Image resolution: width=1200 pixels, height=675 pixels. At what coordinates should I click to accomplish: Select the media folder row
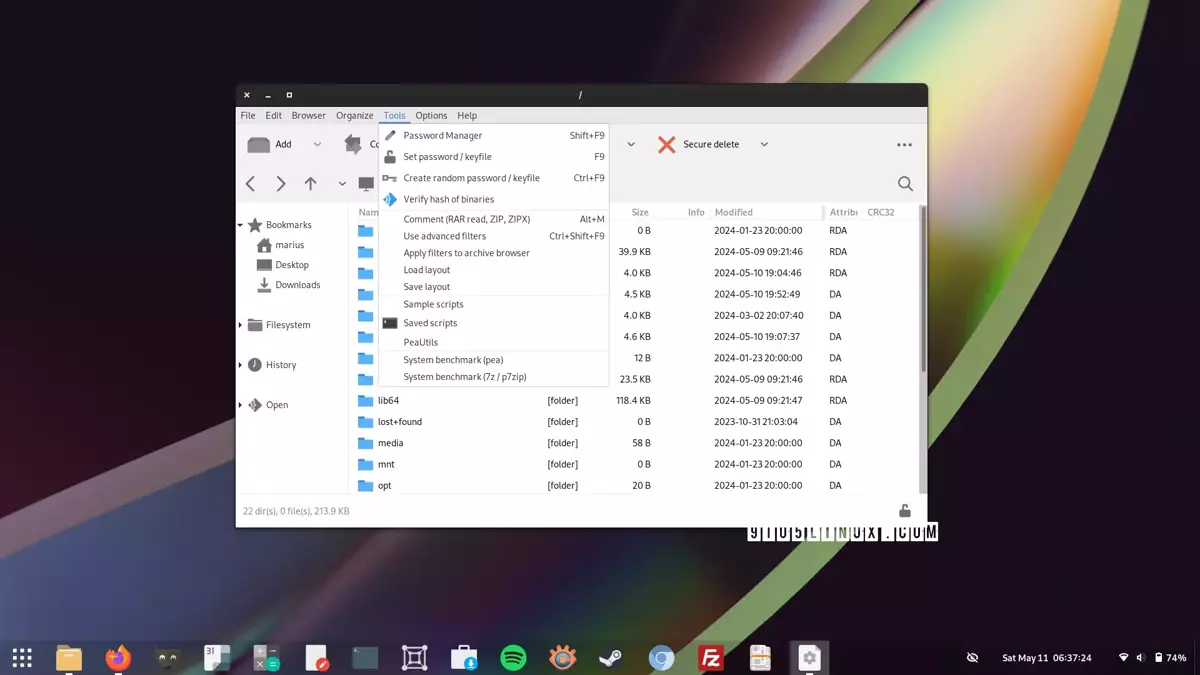coord(635,443)
